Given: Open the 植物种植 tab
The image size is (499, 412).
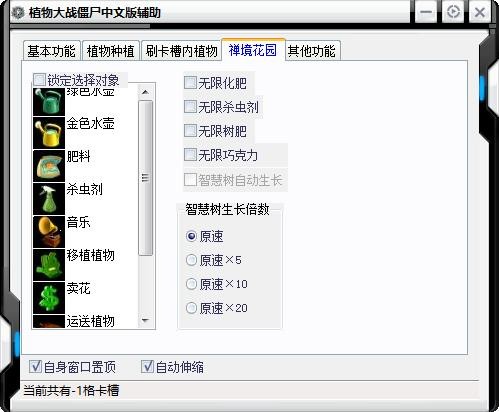Looking at the screenshot, I should point(111,51).
